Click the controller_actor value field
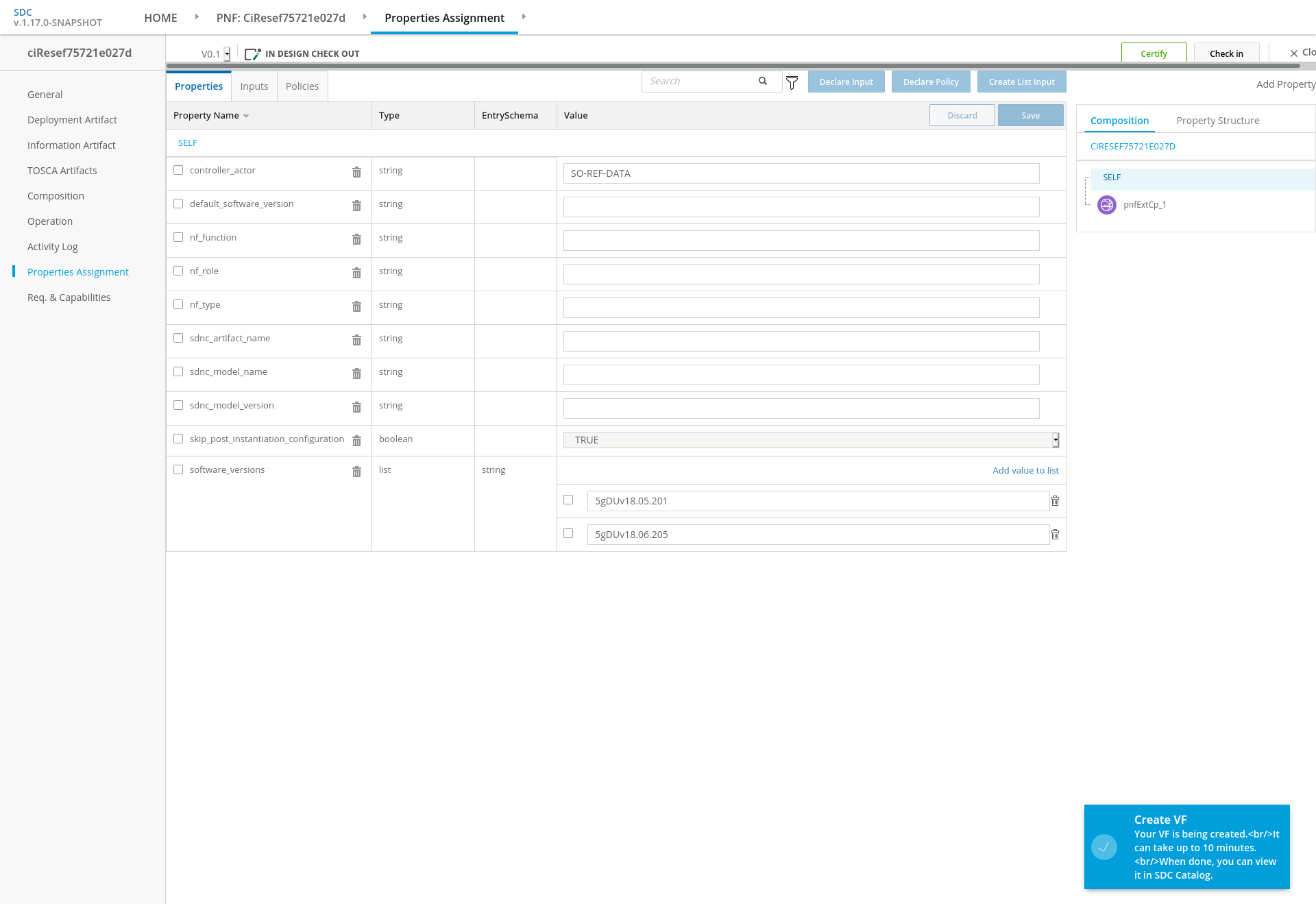1316x904 pixels. [x=801, y=173]
